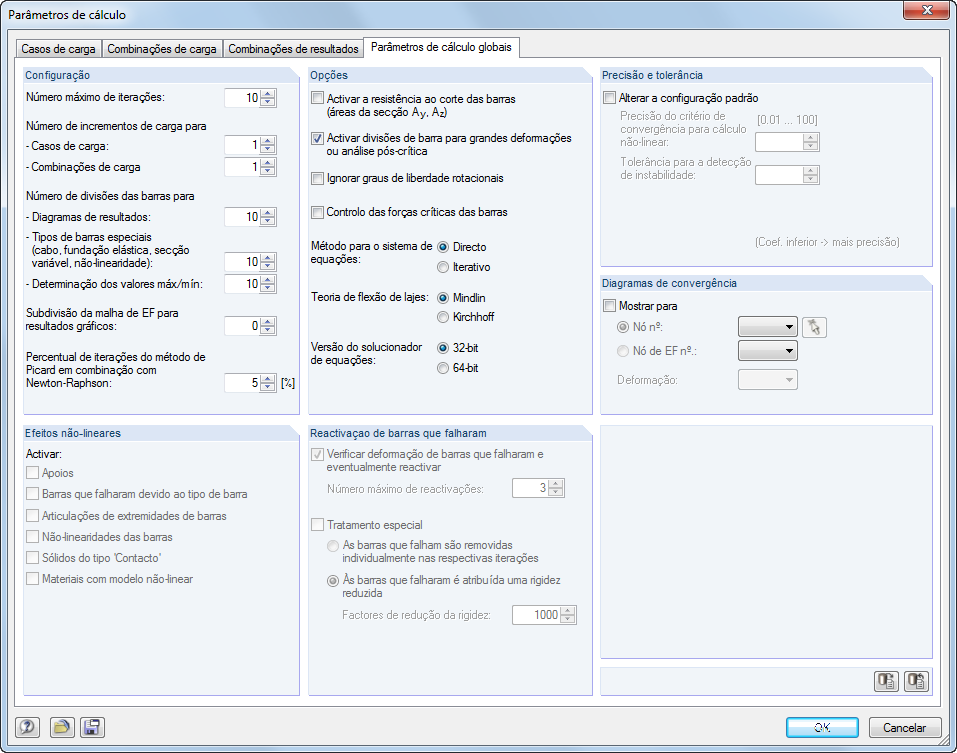This screenshot has height=753, width=957.
Task: Choose '64-bit' solver version
Action: [442, 366]
